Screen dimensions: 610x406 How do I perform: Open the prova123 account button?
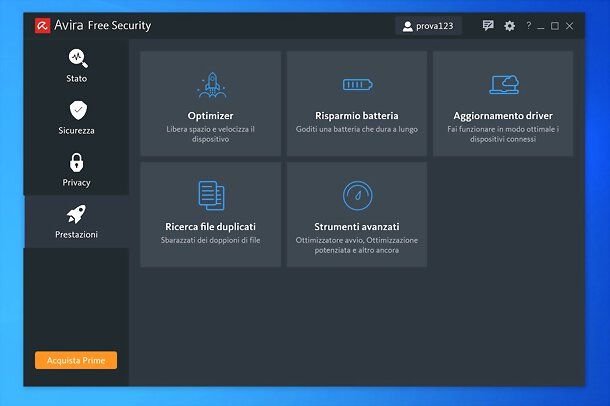click(428, 26)
